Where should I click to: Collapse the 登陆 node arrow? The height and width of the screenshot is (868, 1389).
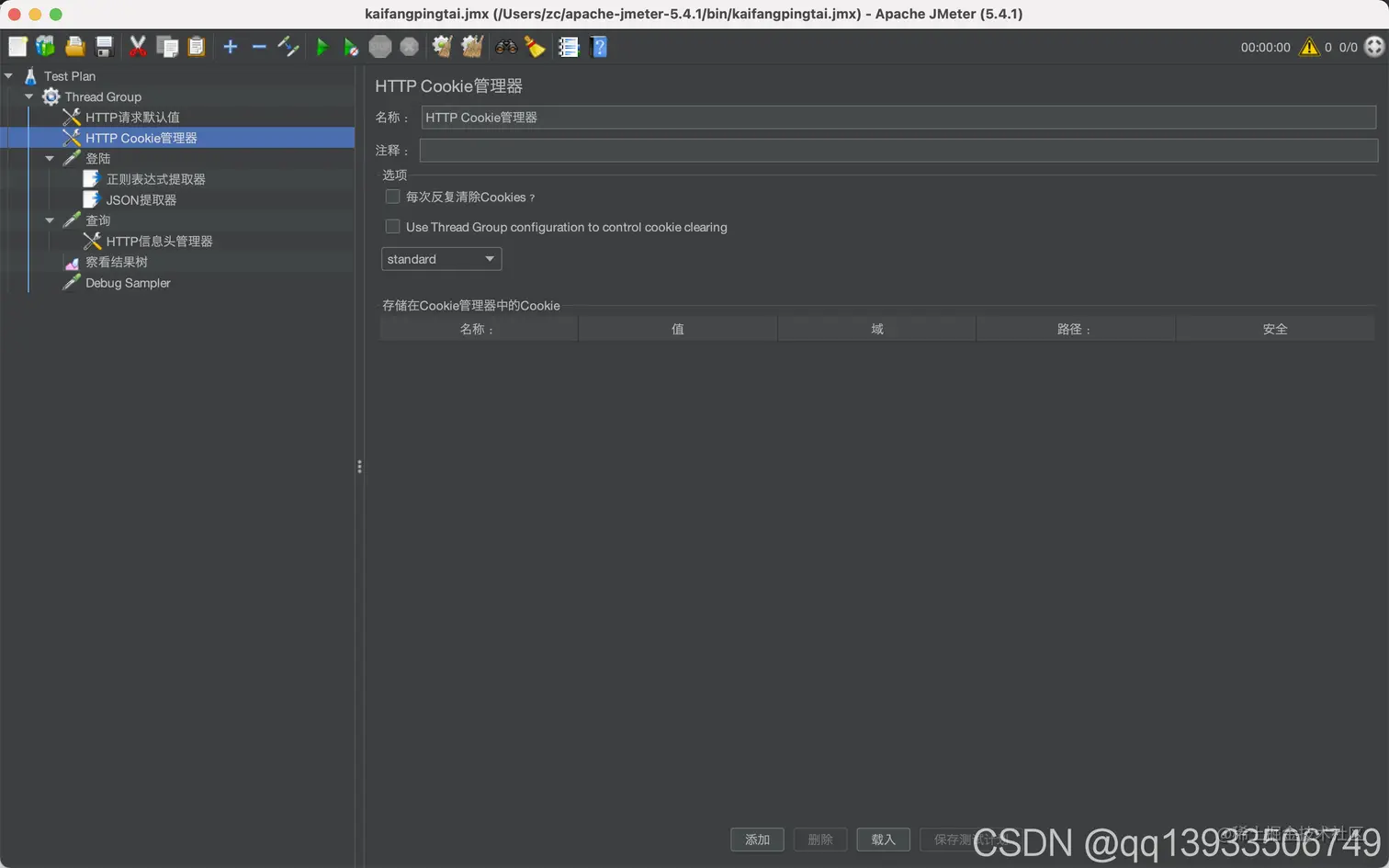point(50,159)
